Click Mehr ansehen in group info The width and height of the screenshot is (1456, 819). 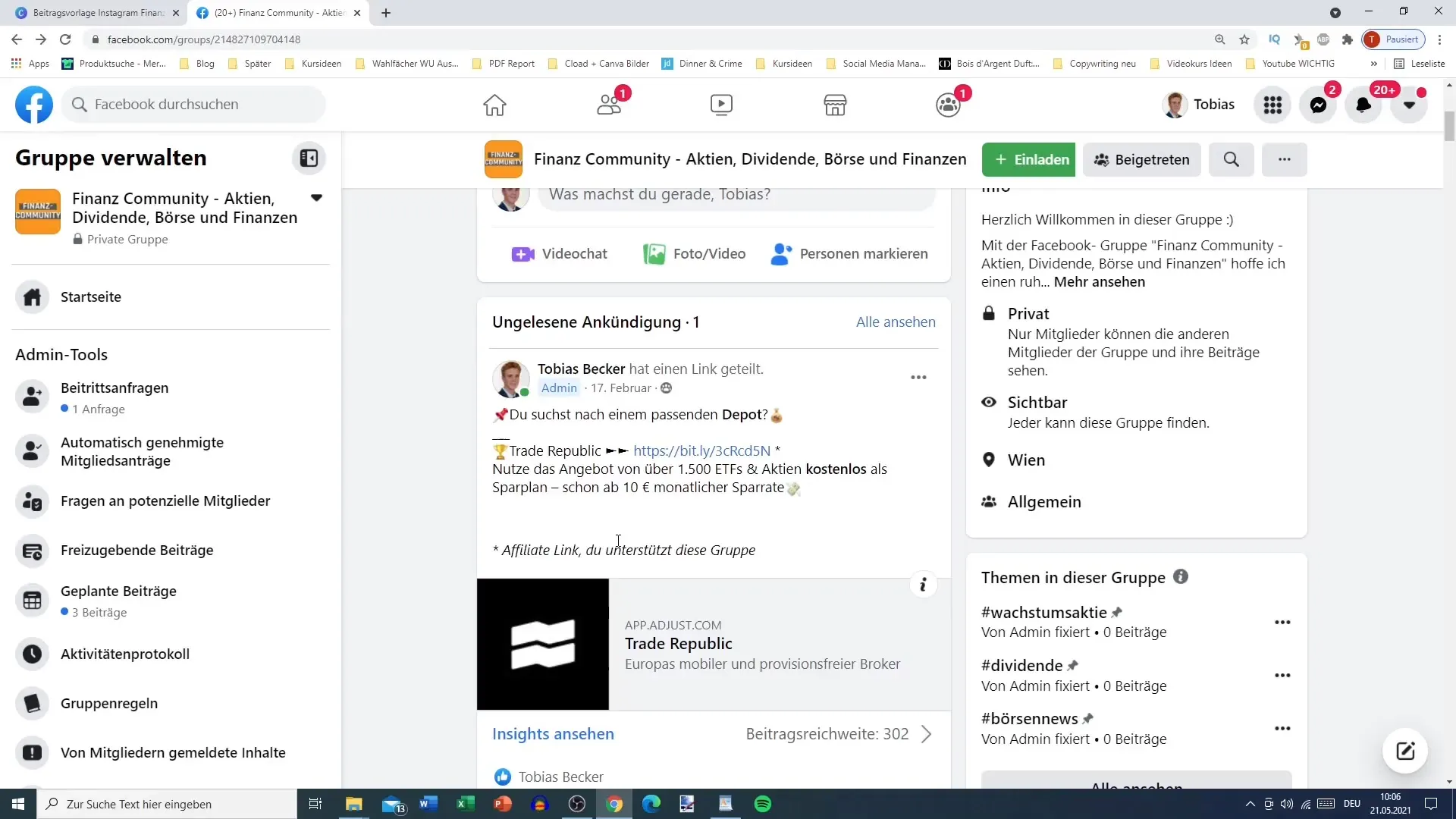1099,281
